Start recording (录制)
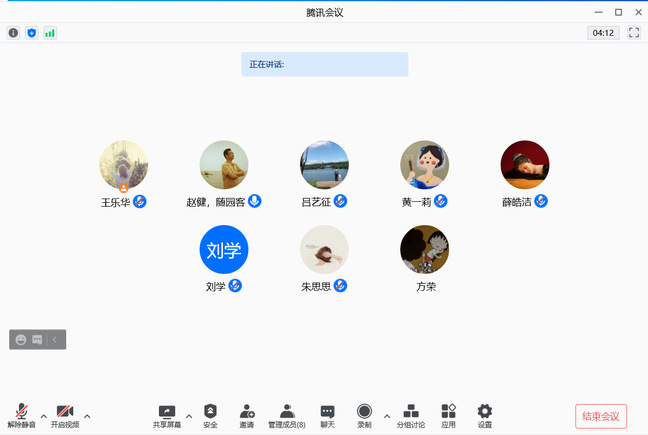The width and height of the screenshot is (648, 435). [364, 415]
